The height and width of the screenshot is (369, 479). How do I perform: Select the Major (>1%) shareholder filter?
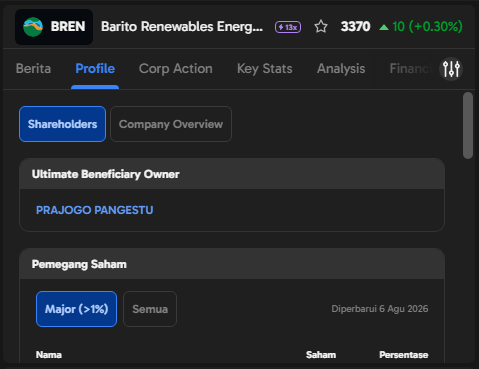76,309
